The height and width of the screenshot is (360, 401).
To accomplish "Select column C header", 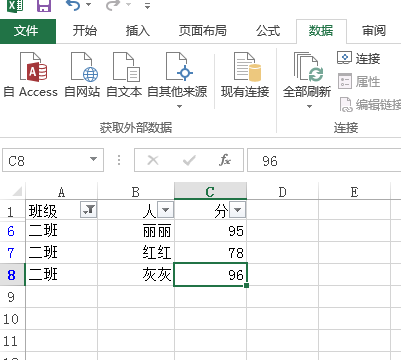I will [x=210, y=191].
